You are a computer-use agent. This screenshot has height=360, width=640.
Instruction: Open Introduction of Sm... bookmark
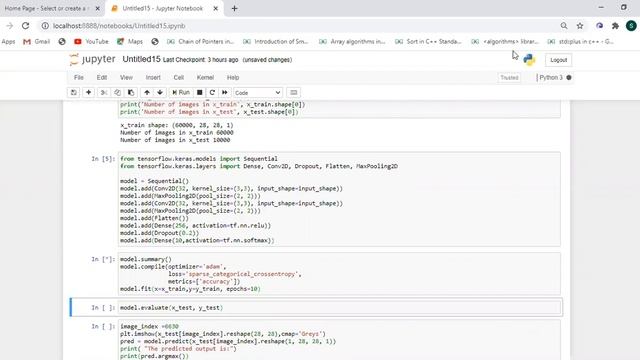[x=276, y=42]
